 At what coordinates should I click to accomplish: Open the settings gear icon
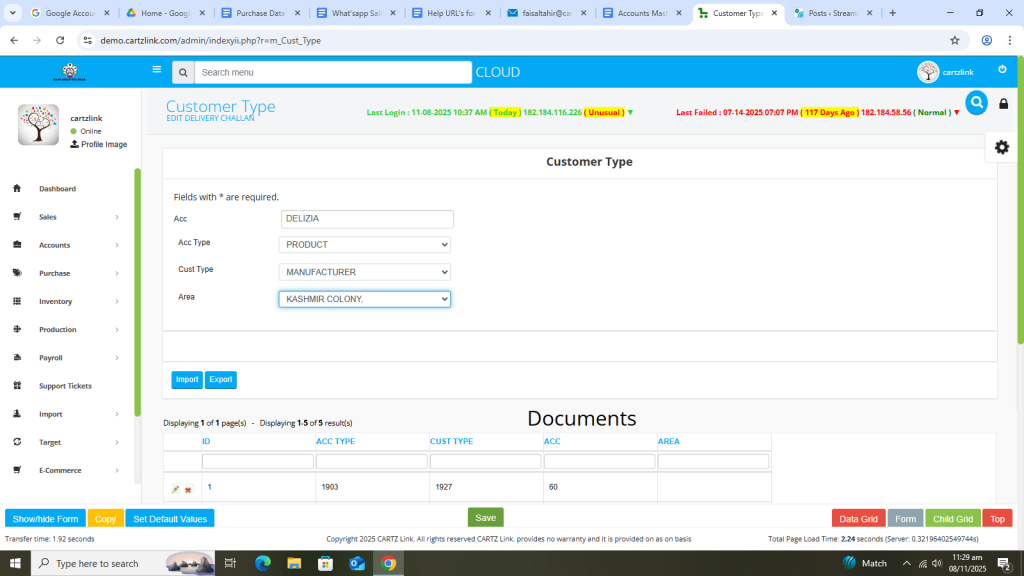click(x=1001, y=147)
